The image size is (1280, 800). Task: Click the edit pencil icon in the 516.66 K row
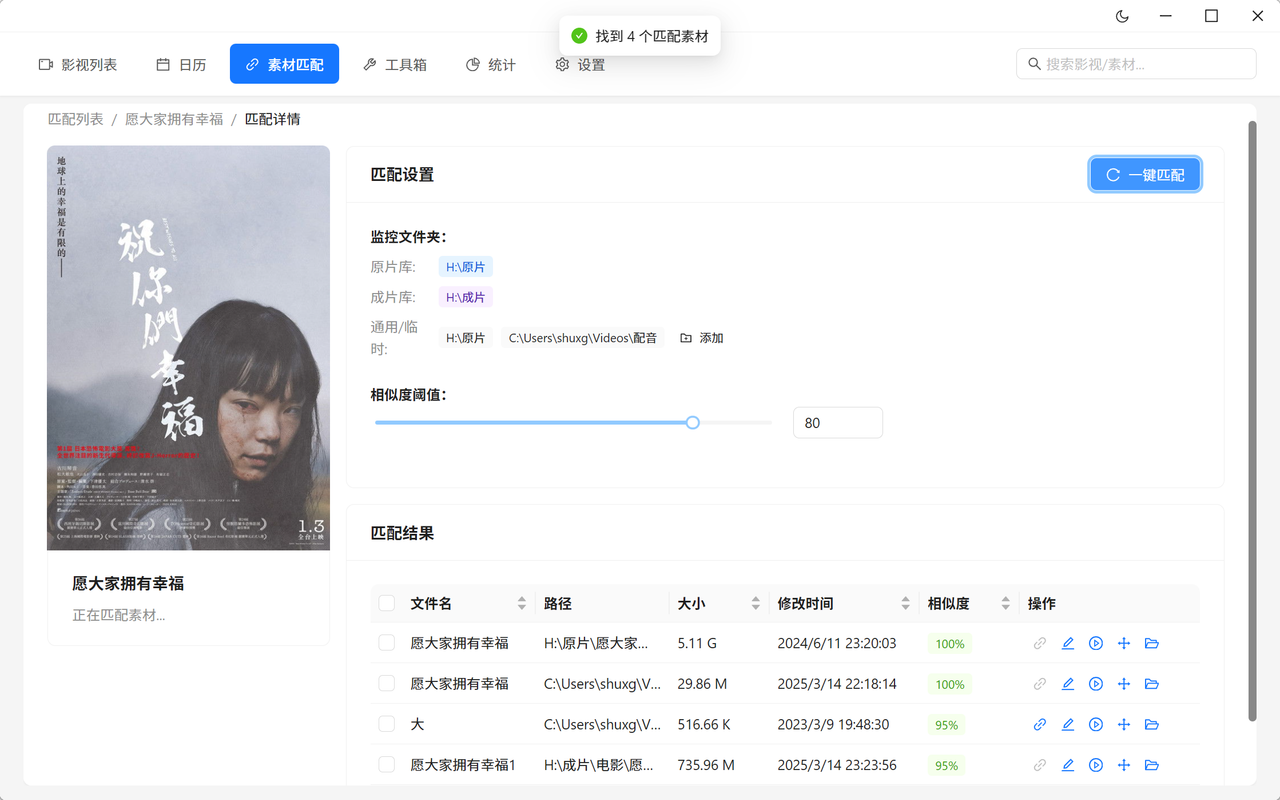[1068, 724]
